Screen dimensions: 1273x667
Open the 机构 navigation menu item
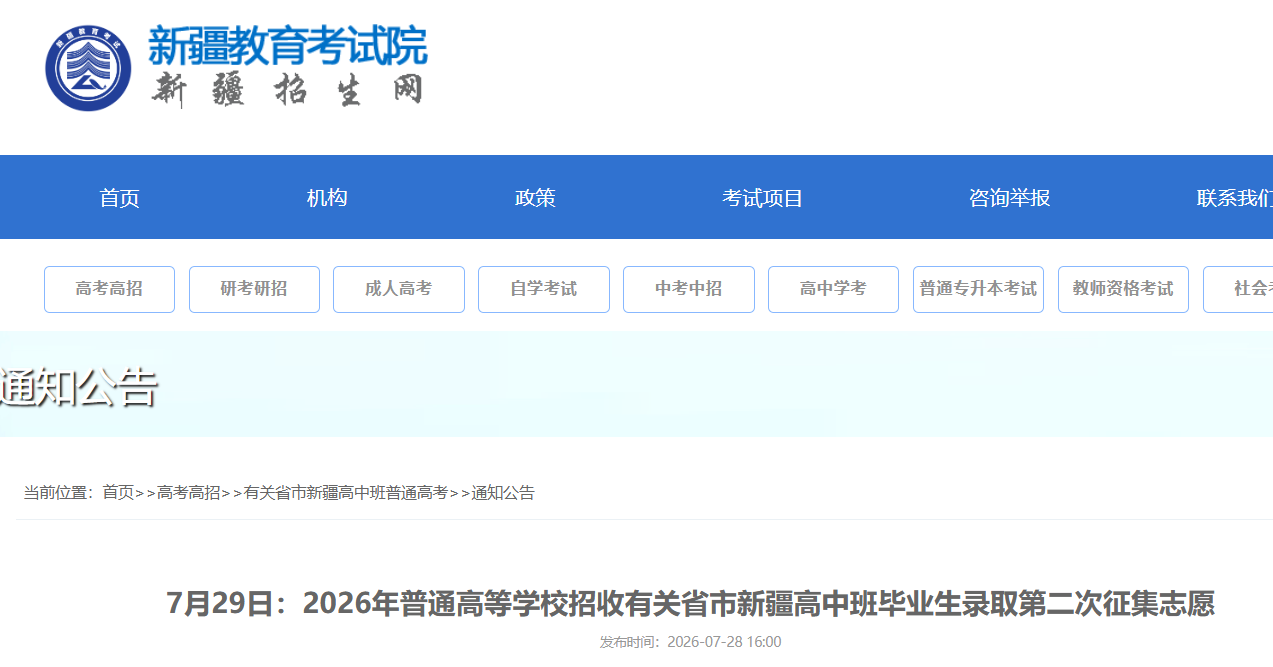327,198
